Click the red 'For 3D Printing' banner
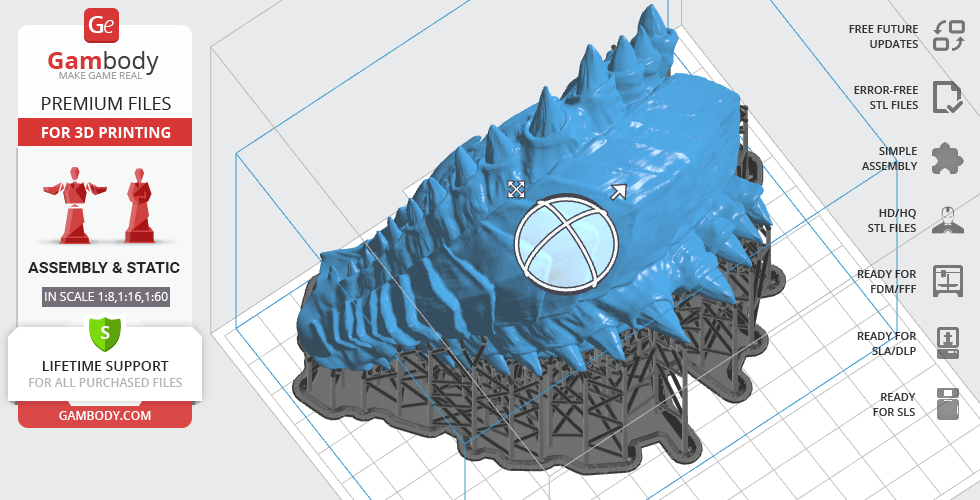 (x=105, y=133)
